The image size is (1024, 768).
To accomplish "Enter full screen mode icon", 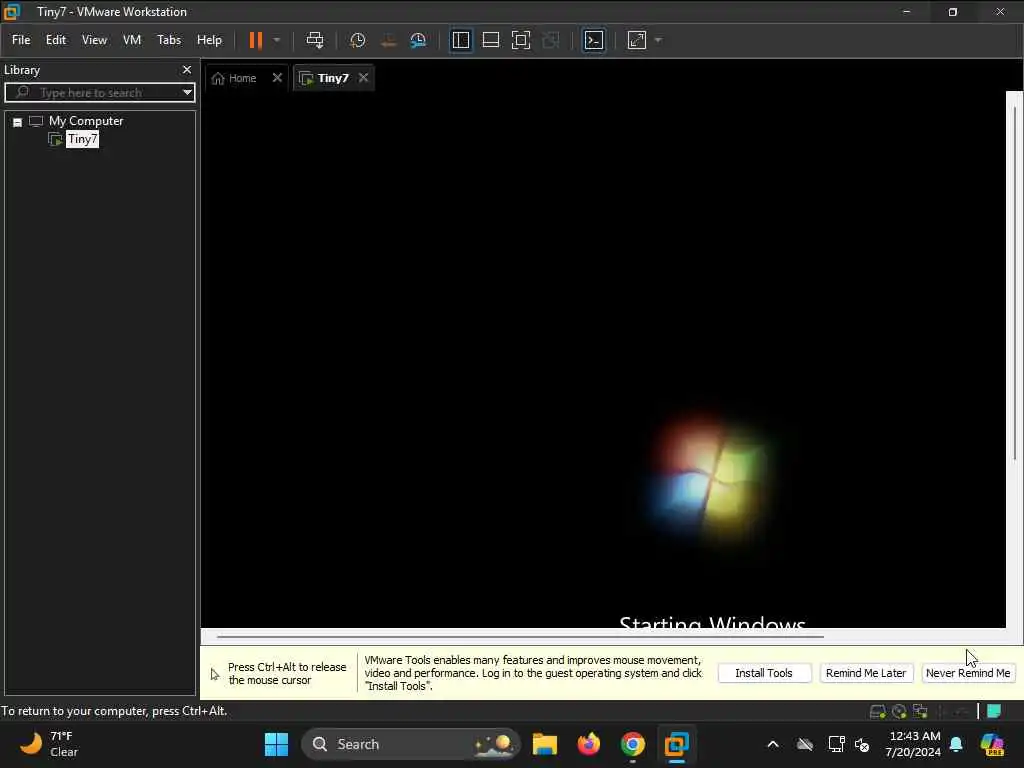I will [x=520, y=40].
